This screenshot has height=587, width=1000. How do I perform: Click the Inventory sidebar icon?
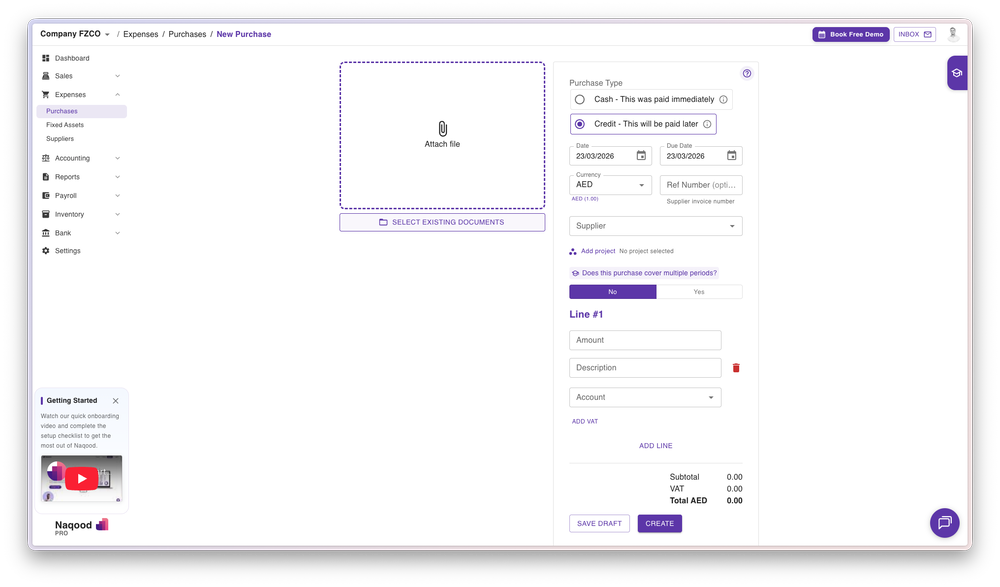[x=44, y=213]
